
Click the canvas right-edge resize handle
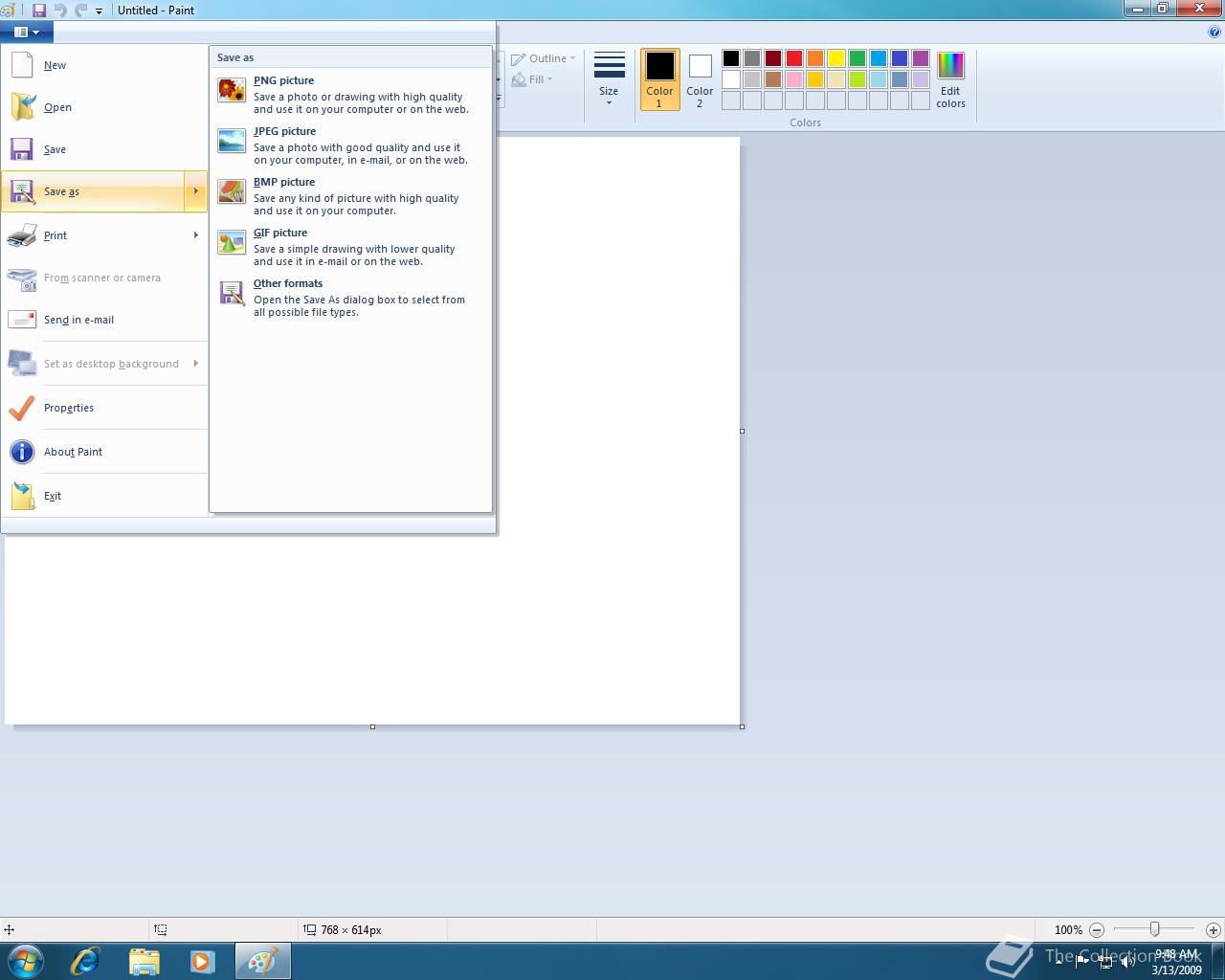(x=742, y=431)
